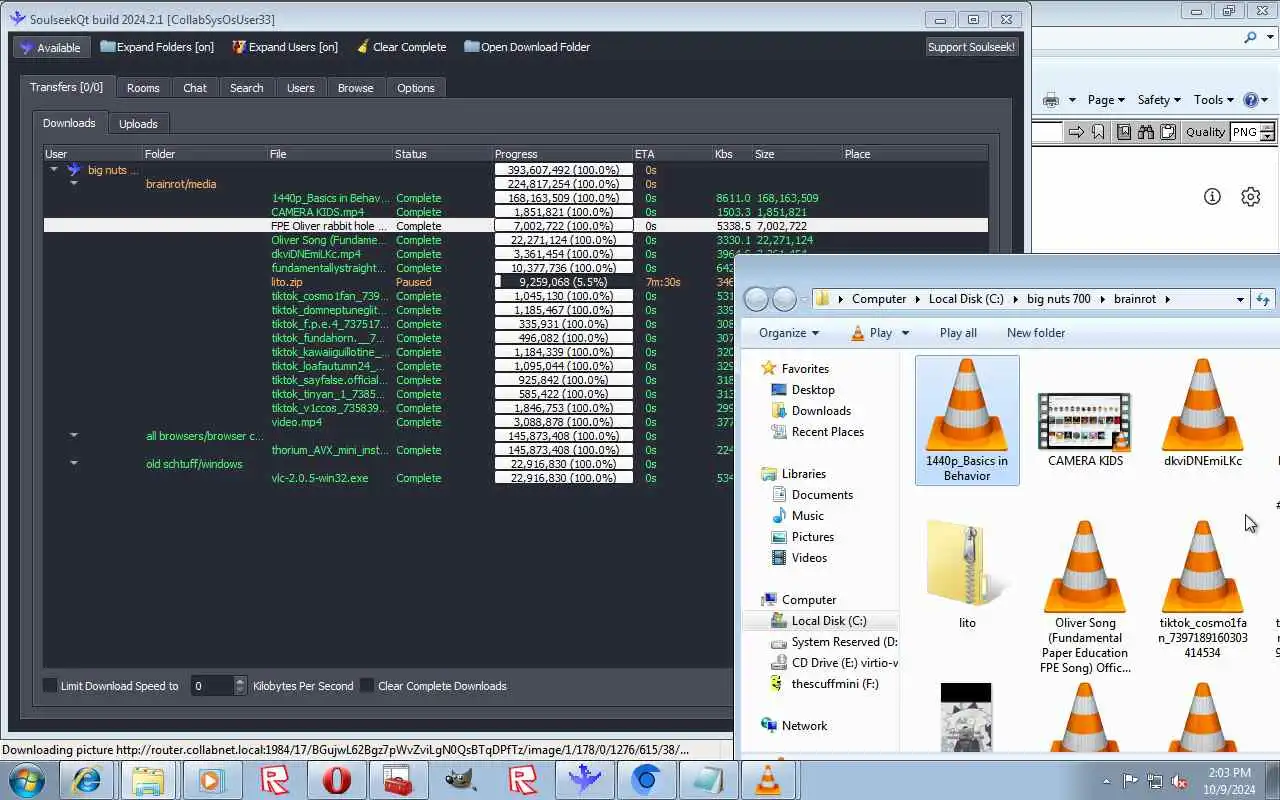1280x800 pixels.
Task: Click vlc-2.0.5-win32.exe progress bar
Action: 564,478
